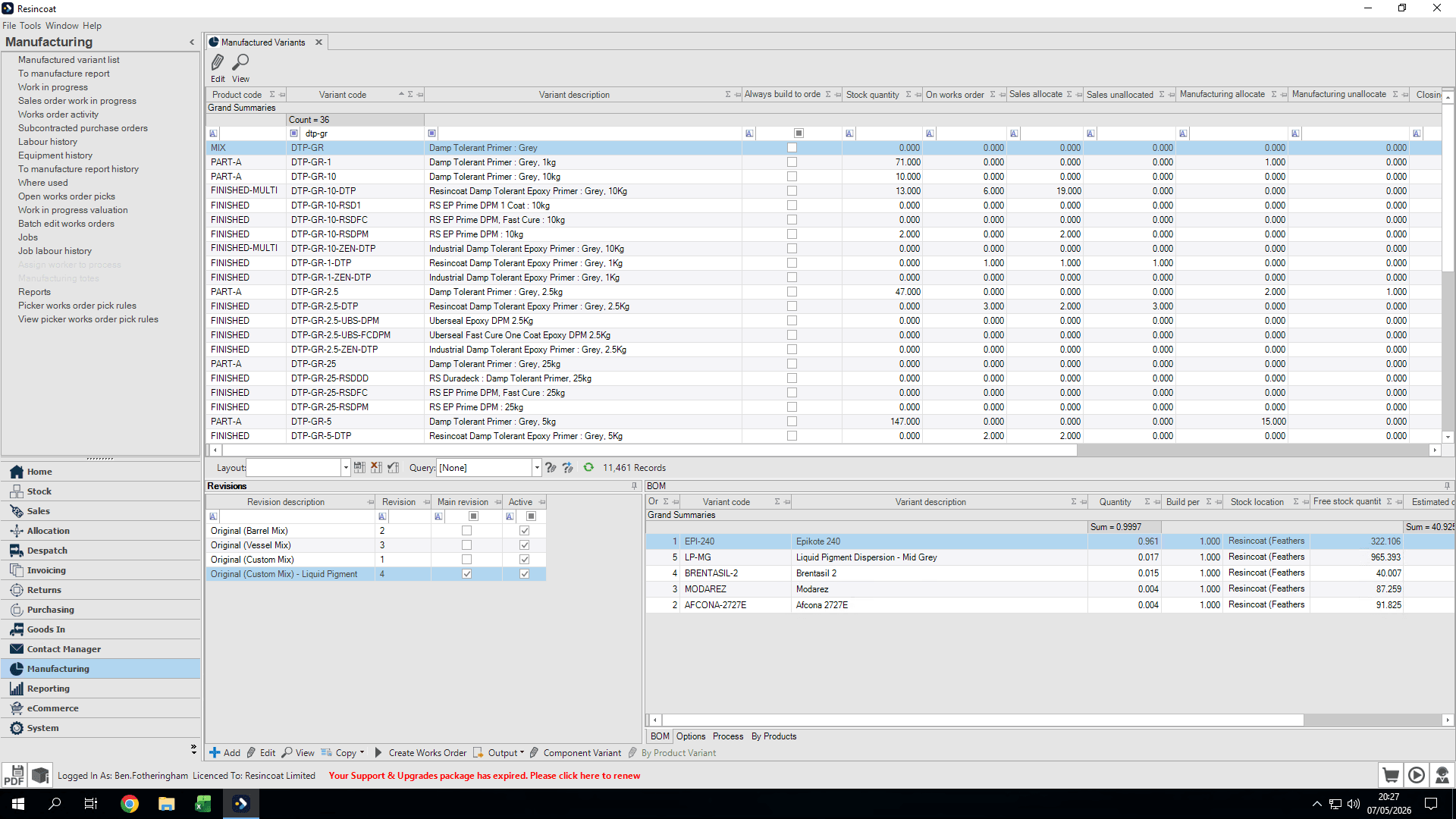The height and width of the screenshot is (819, 1456).
Task: Open Home module in navigation
Action: pos(100,472)
